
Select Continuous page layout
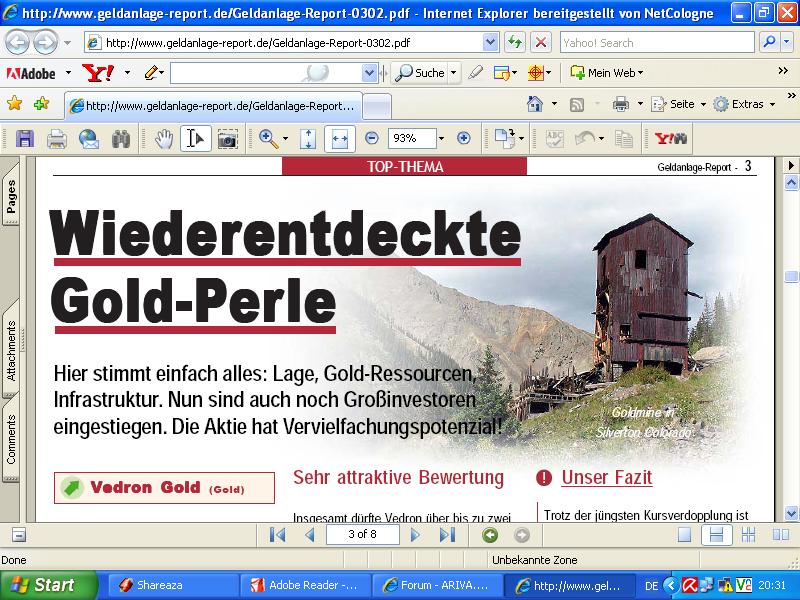716,535
